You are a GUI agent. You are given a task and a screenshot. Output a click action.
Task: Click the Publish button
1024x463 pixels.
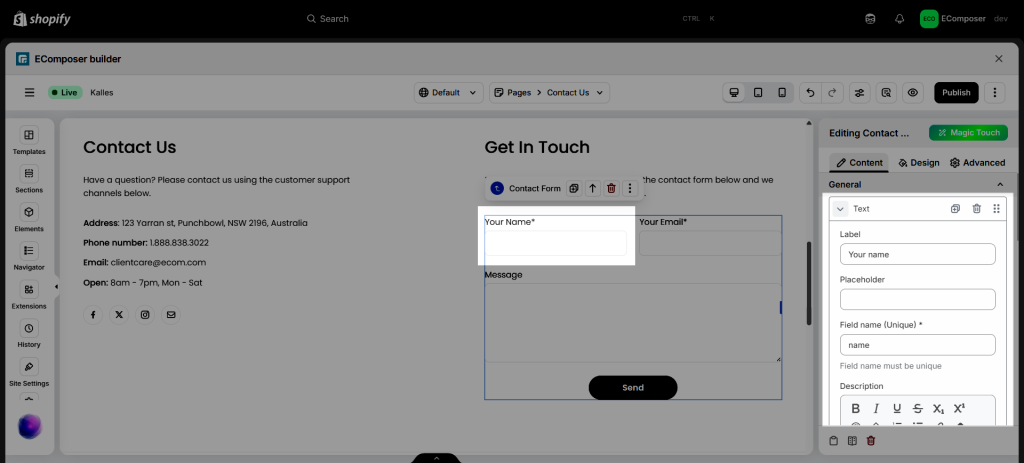(x=956, y=93)
